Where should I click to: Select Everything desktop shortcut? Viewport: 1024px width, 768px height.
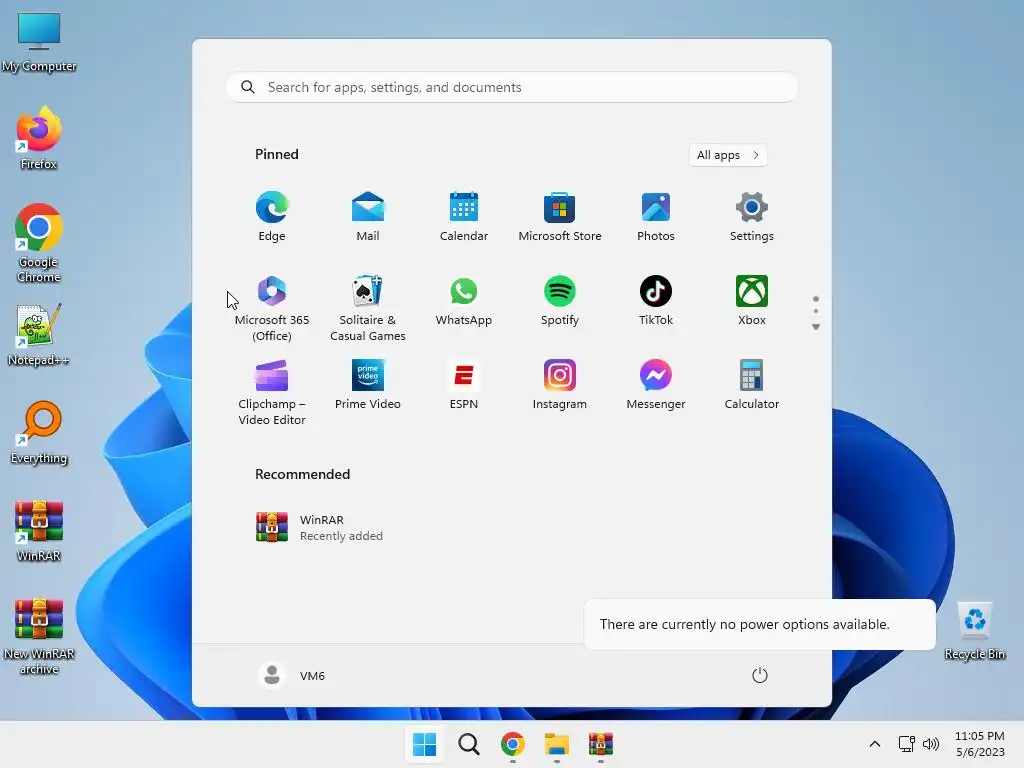[39, 432]
